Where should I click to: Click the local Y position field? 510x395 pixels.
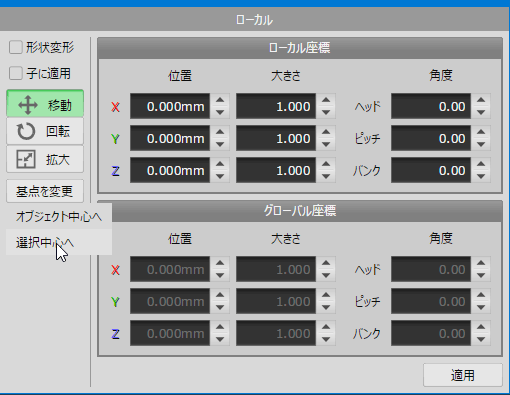pos(170,138)
